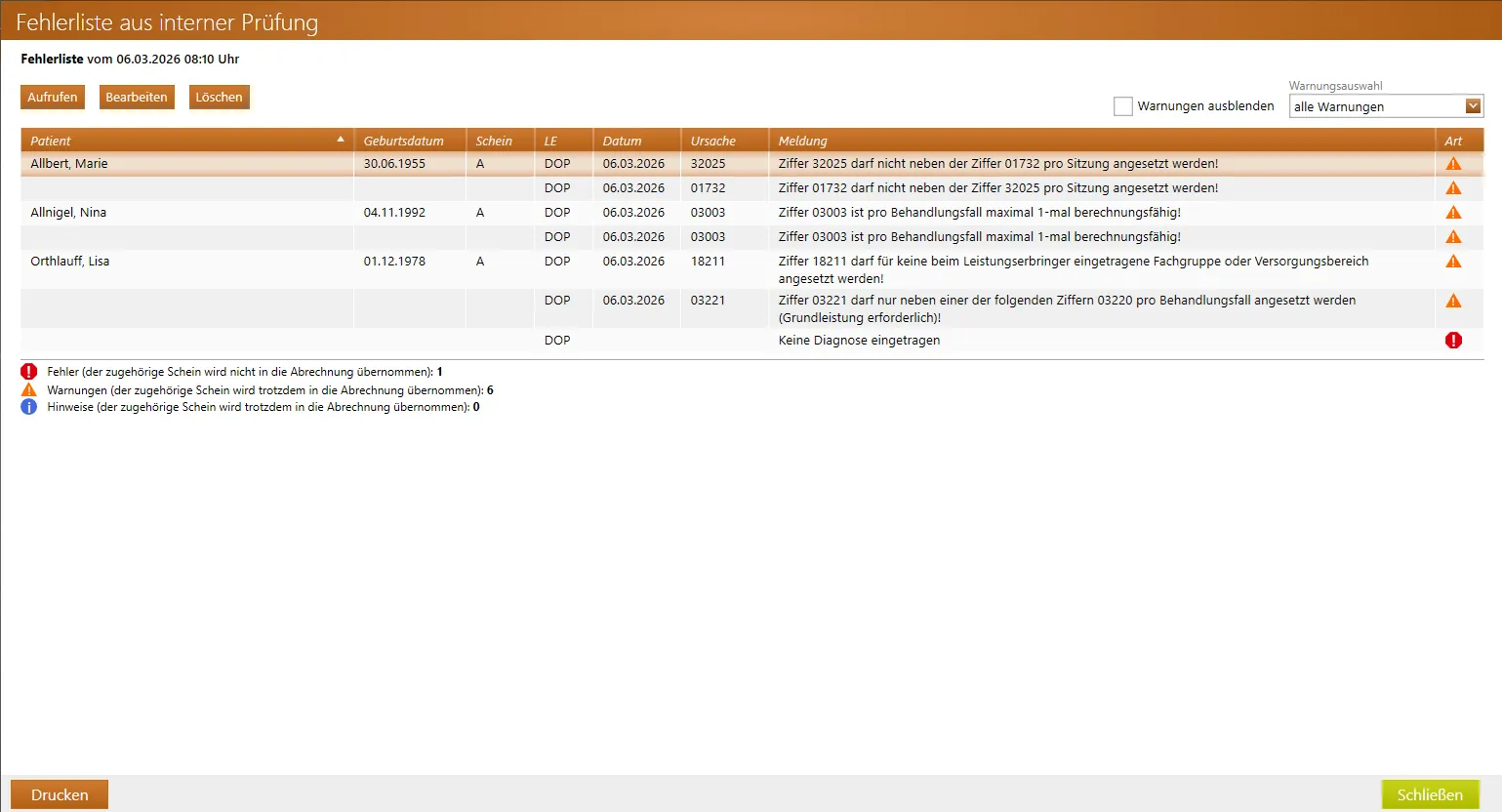
Task: Click warning triangle in Orthlauff 18211 row
Action: pos(1453,262)
